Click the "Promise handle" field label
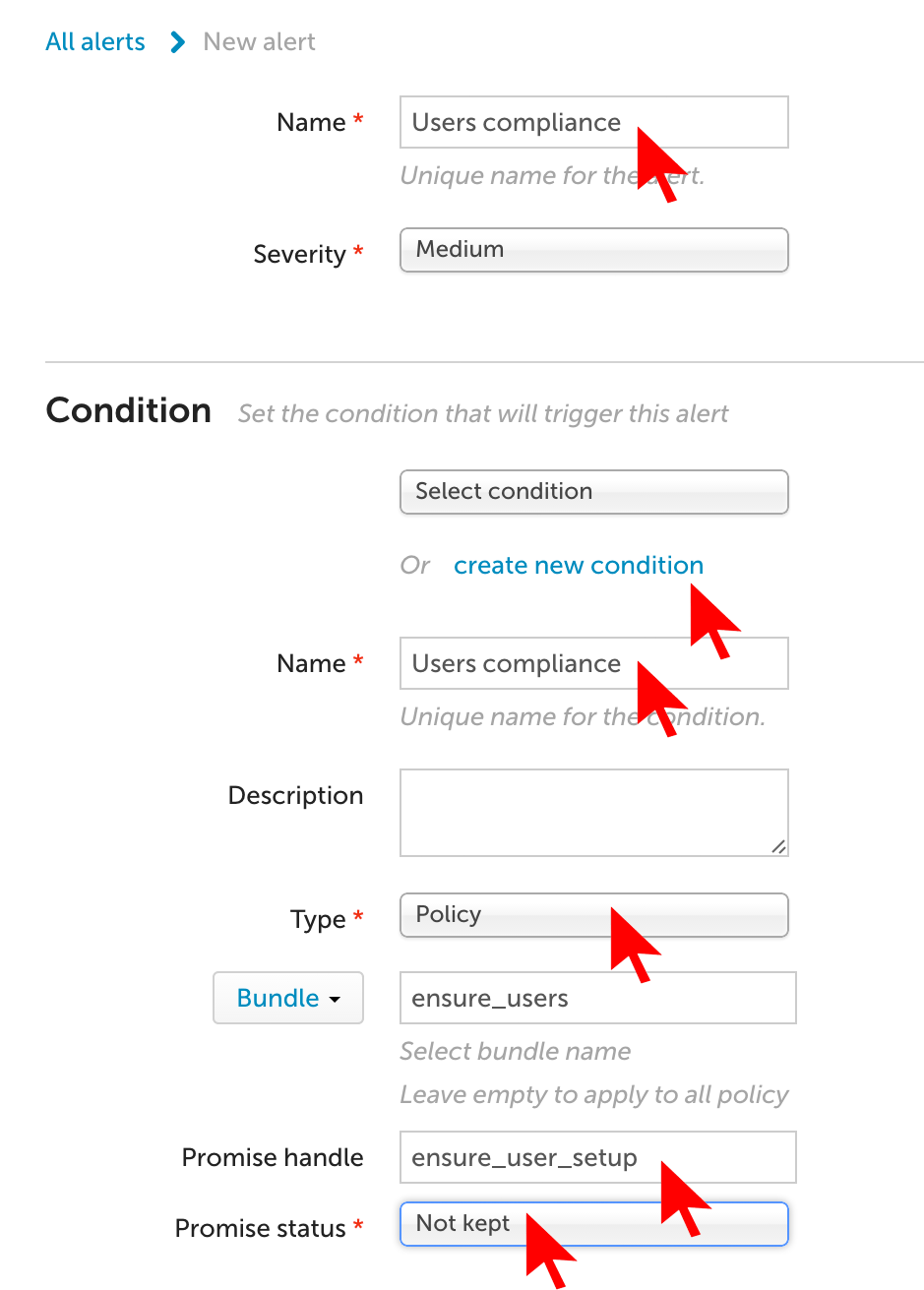This screenshot has height=1290, width=924. 273,1158
